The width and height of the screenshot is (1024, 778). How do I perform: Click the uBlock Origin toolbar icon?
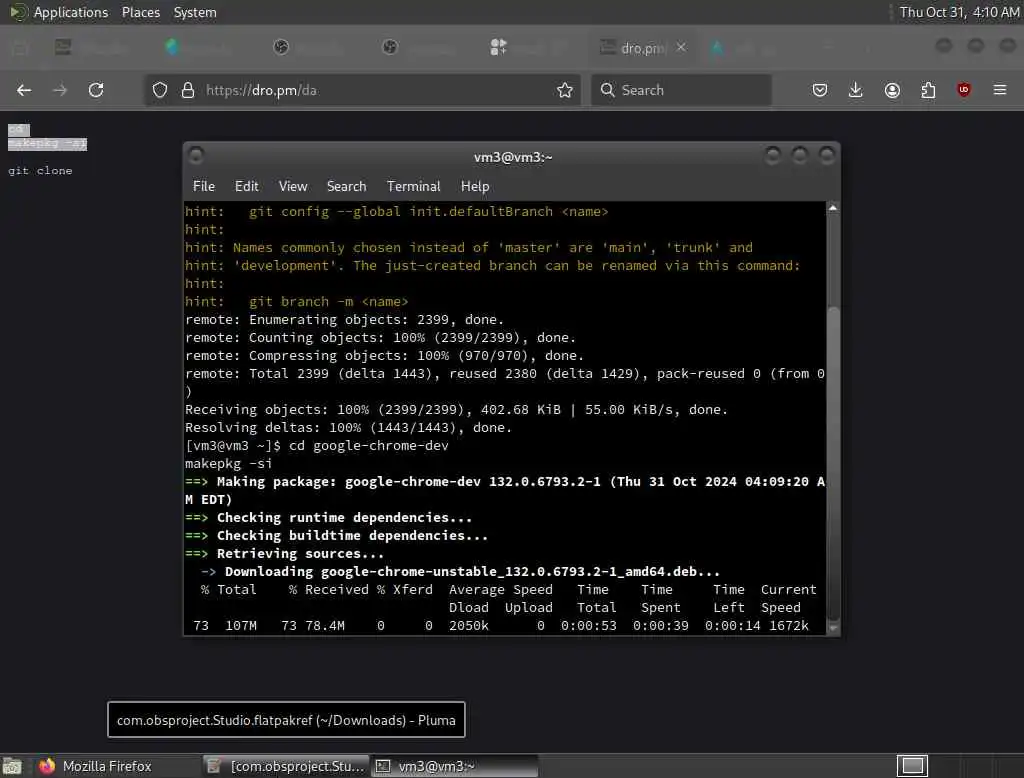[x=964, y=90]
